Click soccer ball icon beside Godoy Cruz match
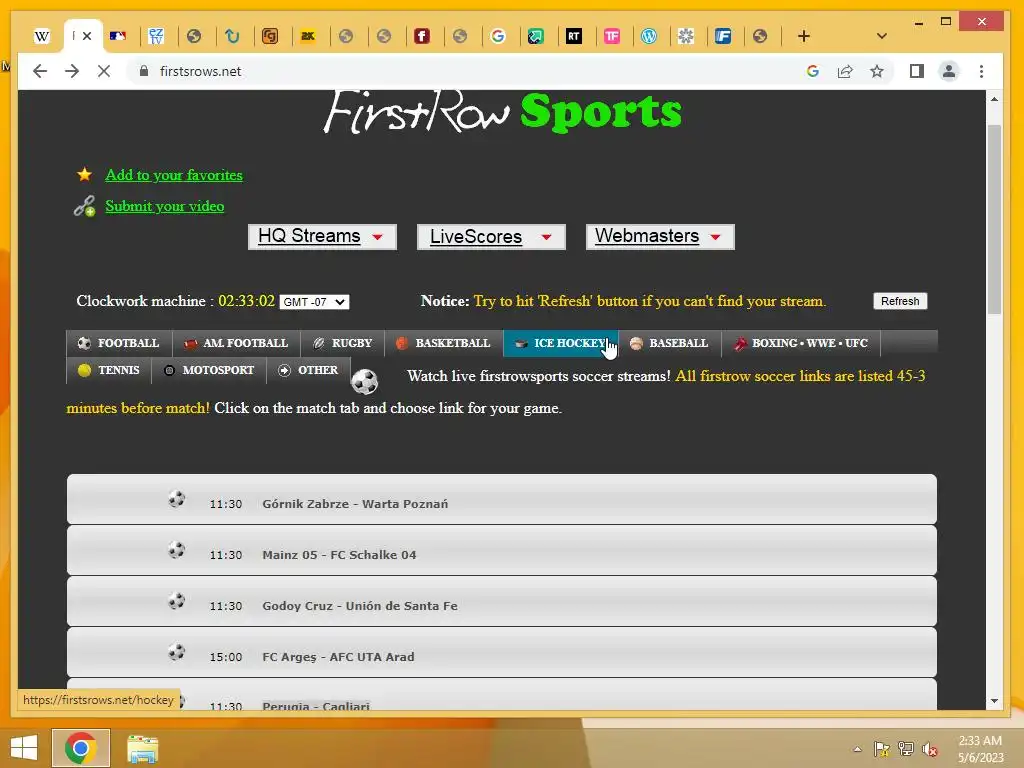The width and height of the screenshot is (1024, 768). click(176, 601)
